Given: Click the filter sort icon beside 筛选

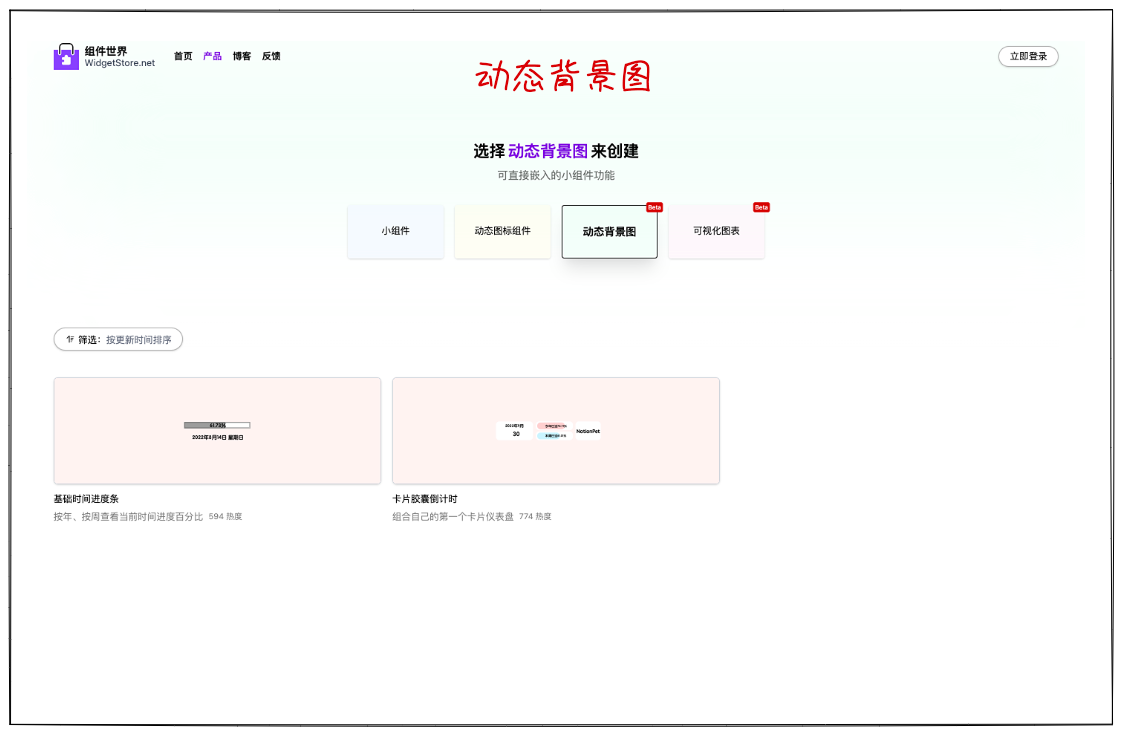Looking at the screenshot, I should 70,340.
